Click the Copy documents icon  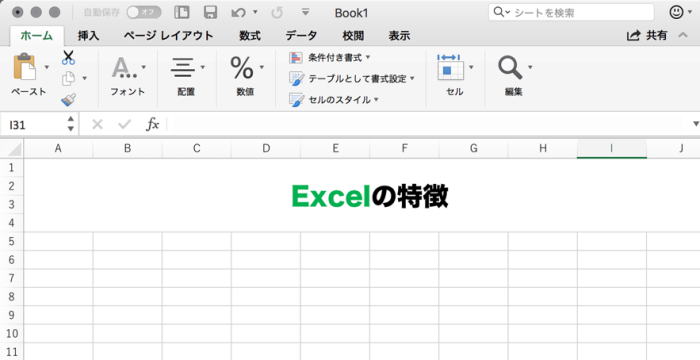[68, 79]
